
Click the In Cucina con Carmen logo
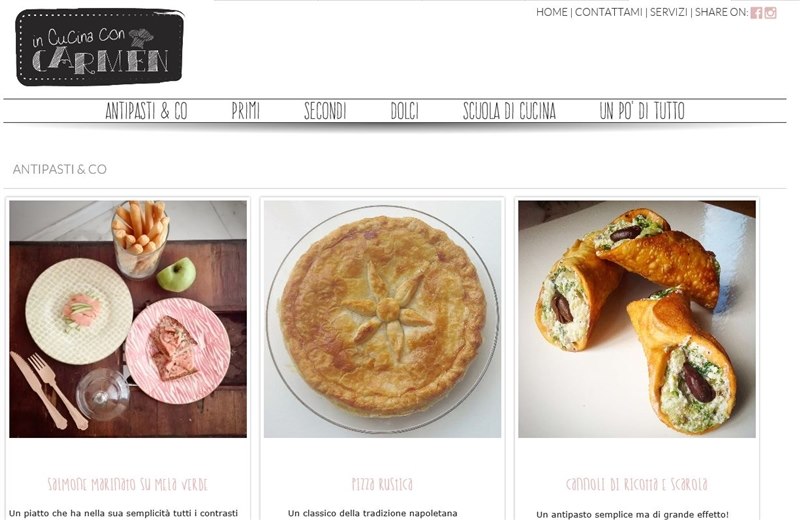pos(99,47)
